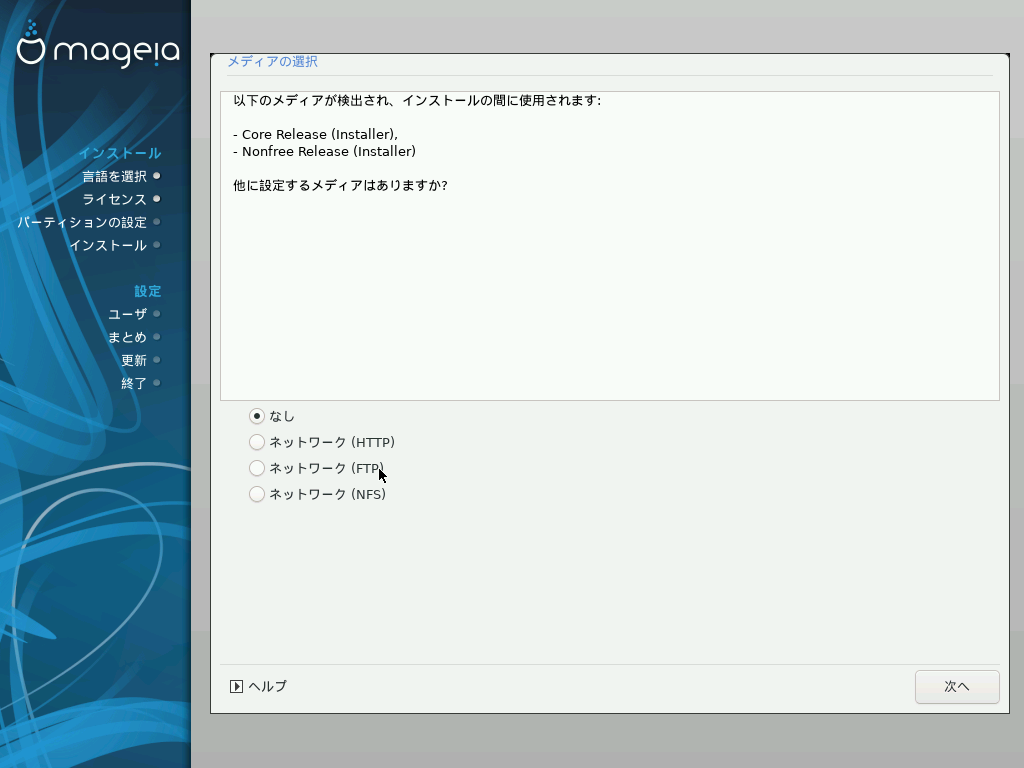The width and height of the screenshot is (1024, 768).
Task: Click the status dot beside パーティションの設定
Action: 157,222
